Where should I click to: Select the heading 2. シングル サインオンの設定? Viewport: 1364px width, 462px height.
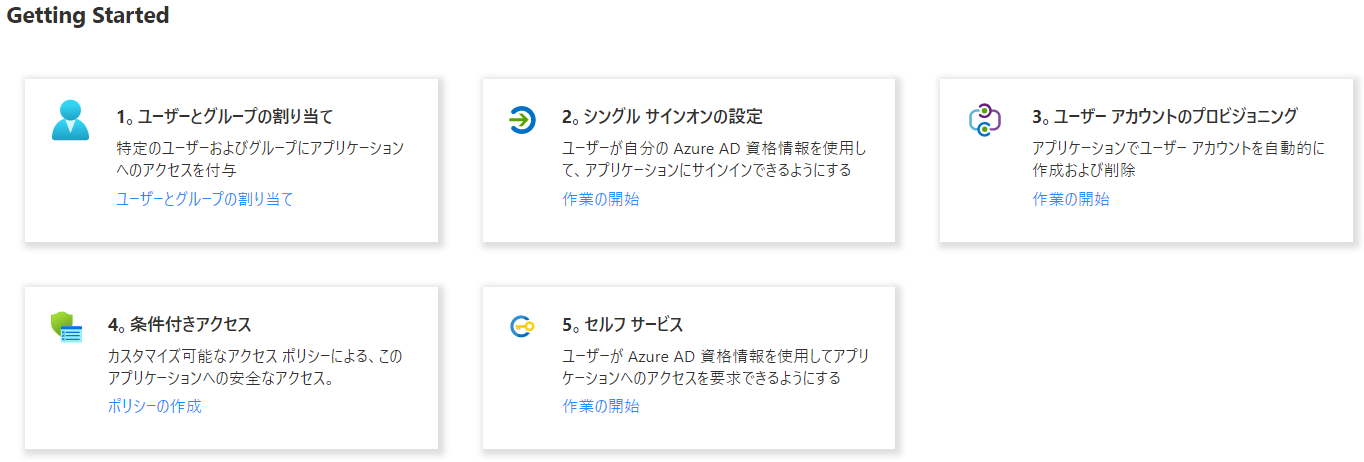coord(662,117)
